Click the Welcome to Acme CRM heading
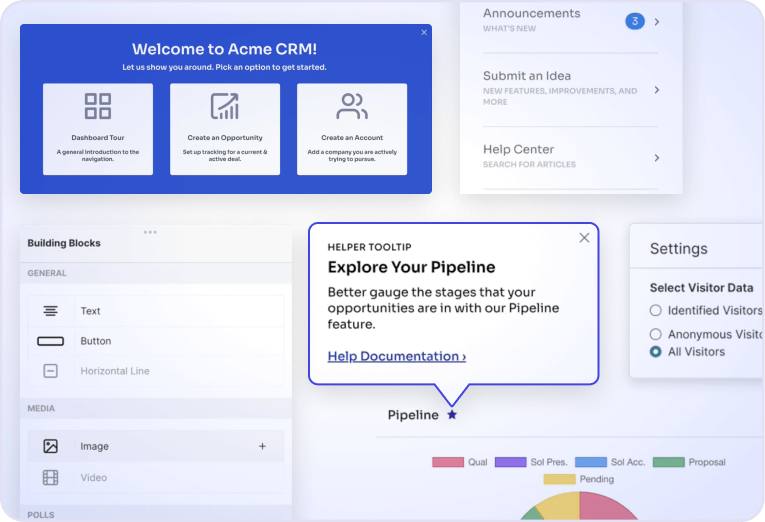 pos(224,49)
